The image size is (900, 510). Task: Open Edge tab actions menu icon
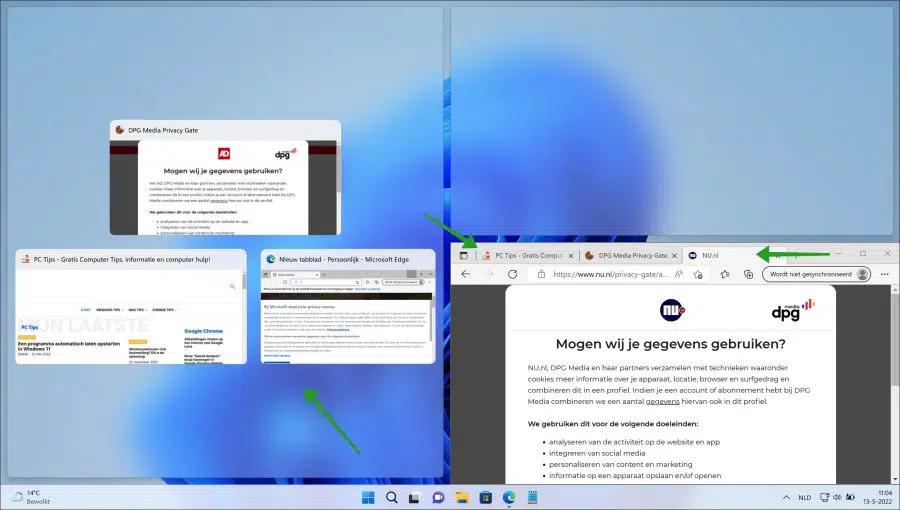pos(464,256)
